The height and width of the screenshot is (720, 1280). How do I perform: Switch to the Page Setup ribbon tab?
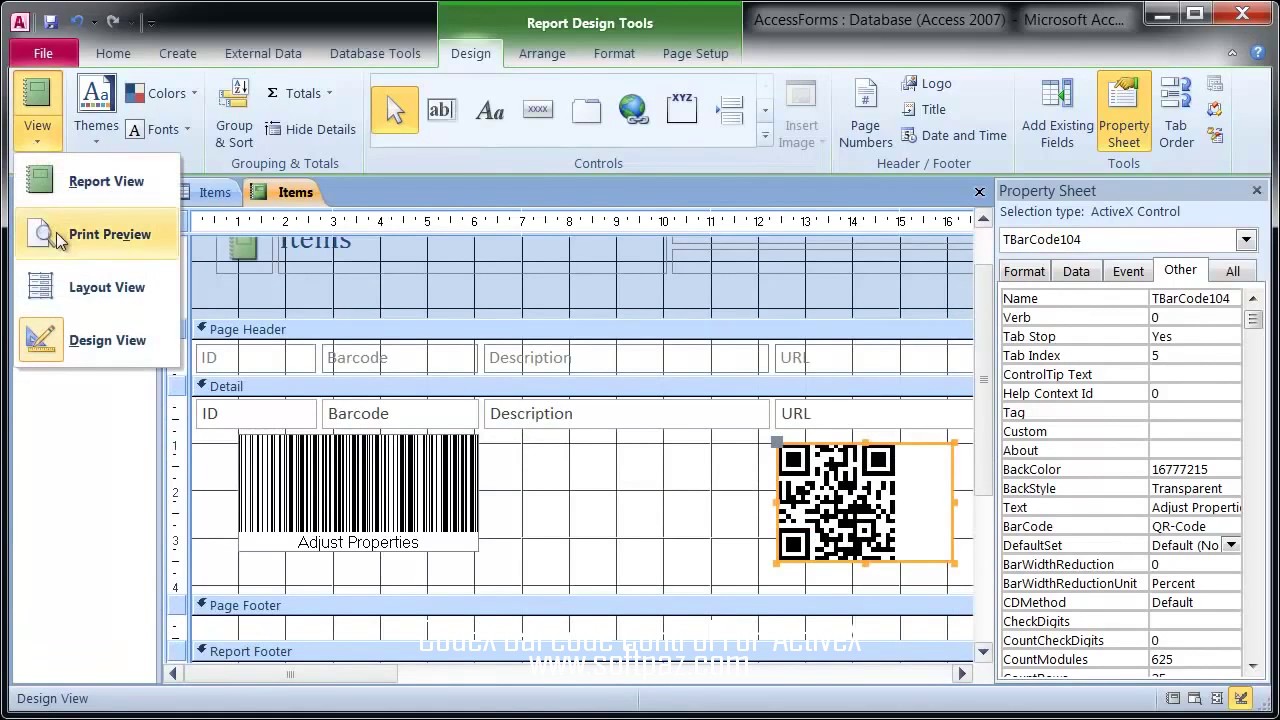coord(695,53)
